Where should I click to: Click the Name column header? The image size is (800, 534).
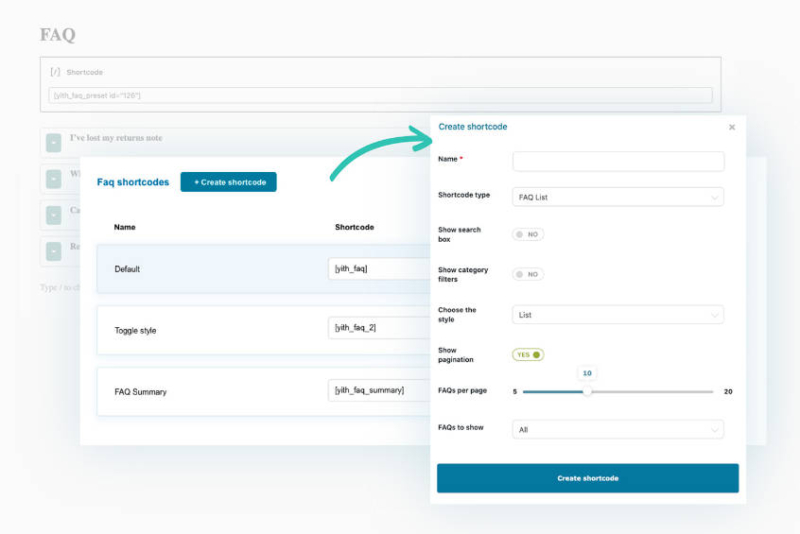pyautogui.click(x=124, y=227)
